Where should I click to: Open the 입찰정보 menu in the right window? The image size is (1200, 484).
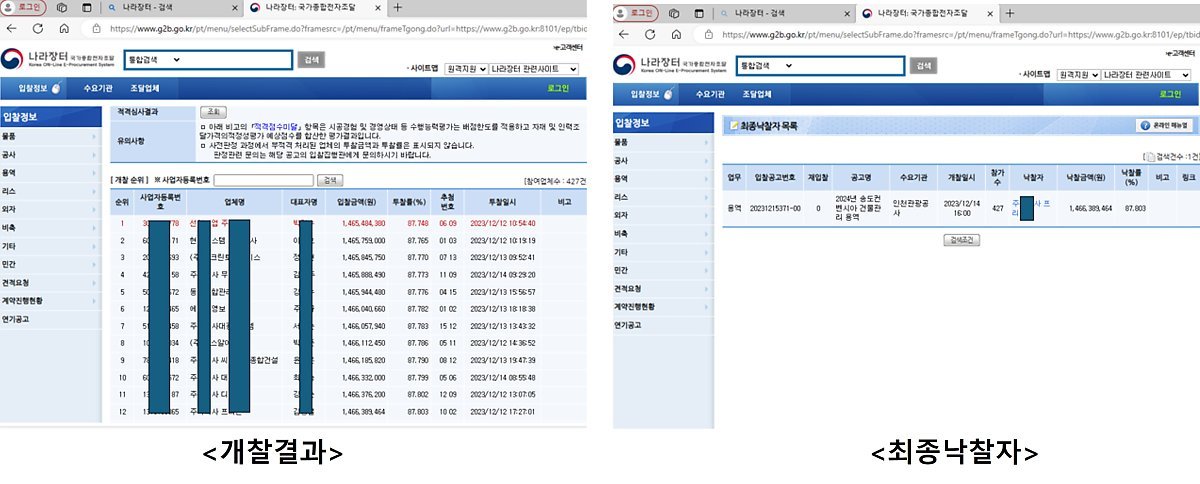point(648,93)
